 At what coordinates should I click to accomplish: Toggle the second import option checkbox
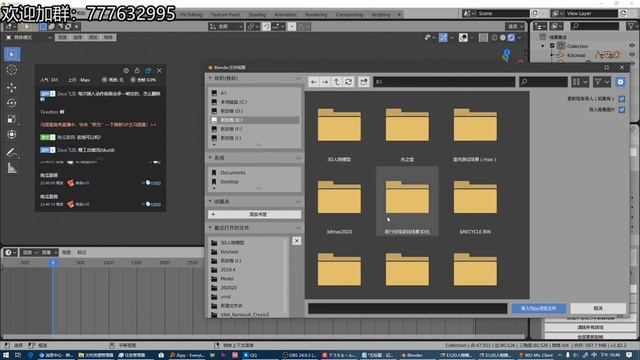coord(622,109)
